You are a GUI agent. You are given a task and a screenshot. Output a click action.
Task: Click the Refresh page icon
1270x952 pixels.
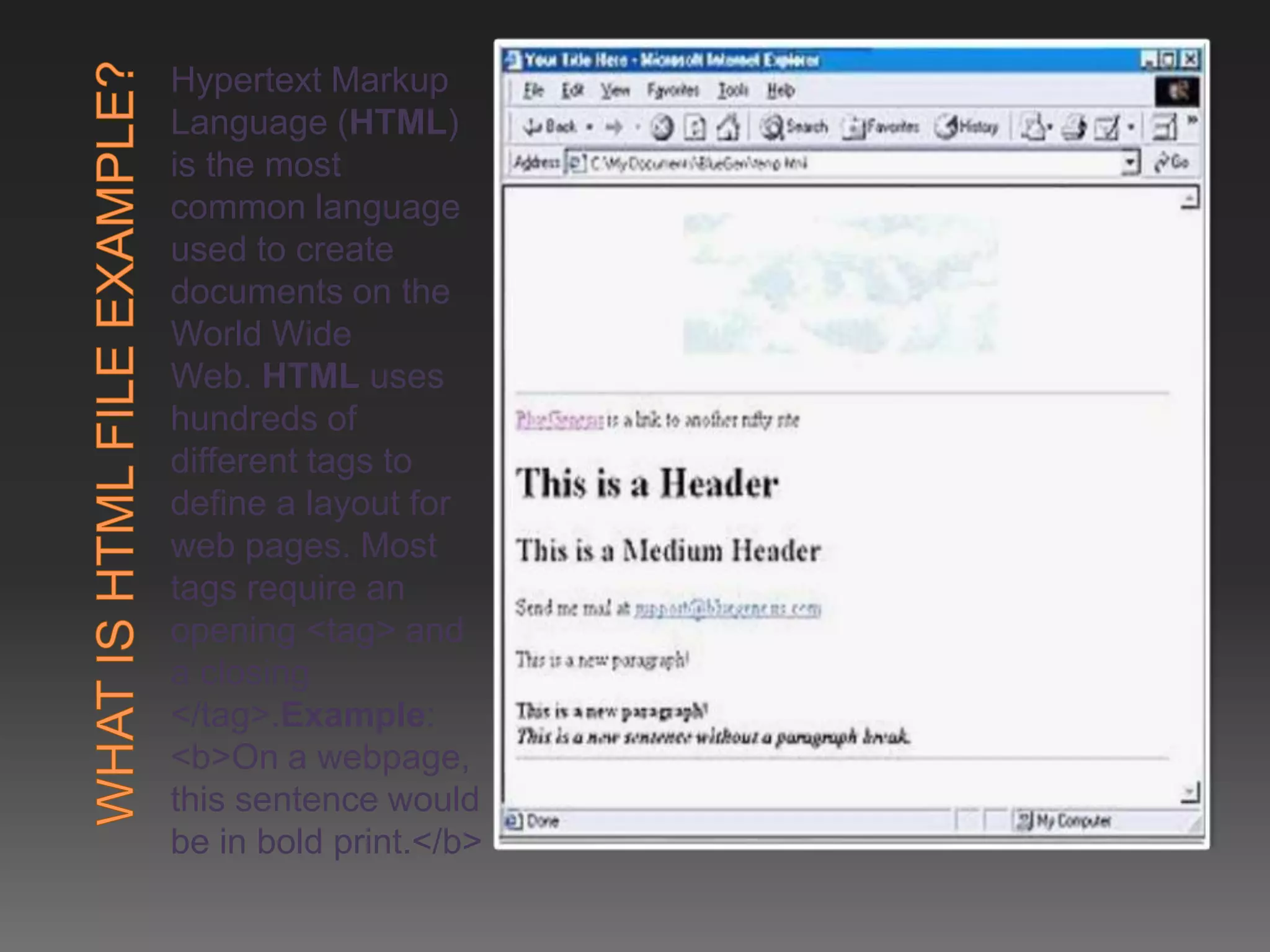(695, 128)
